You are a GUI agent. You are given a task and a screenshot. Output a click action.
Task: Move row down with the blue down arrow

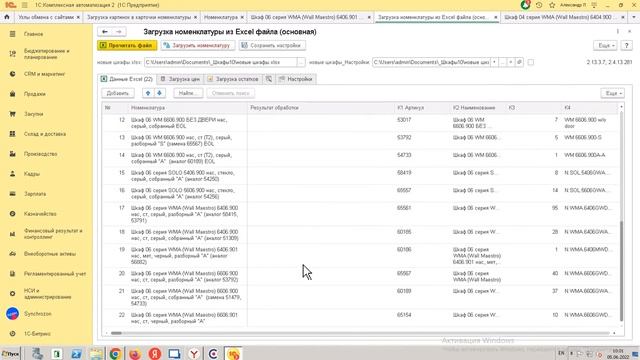pyautogui.click(x=159, y=93)
